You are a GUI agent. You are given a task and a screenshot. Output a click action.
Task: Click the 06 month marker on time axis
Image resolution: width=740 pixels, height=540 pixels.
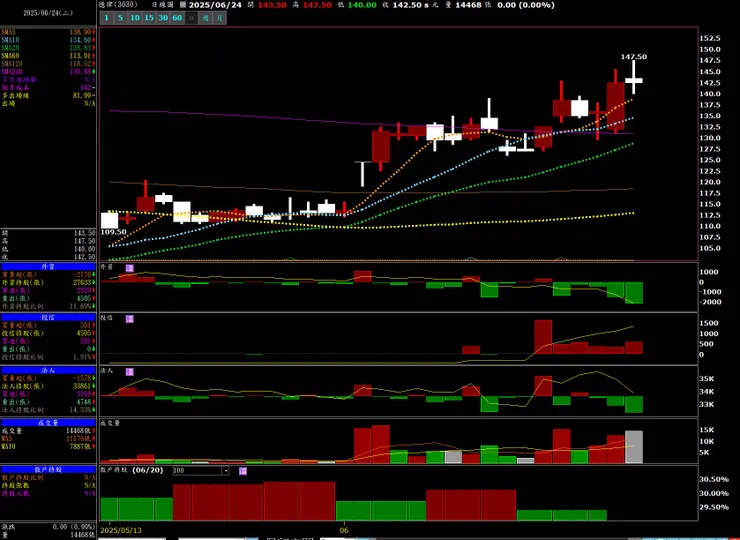[344, 530]
